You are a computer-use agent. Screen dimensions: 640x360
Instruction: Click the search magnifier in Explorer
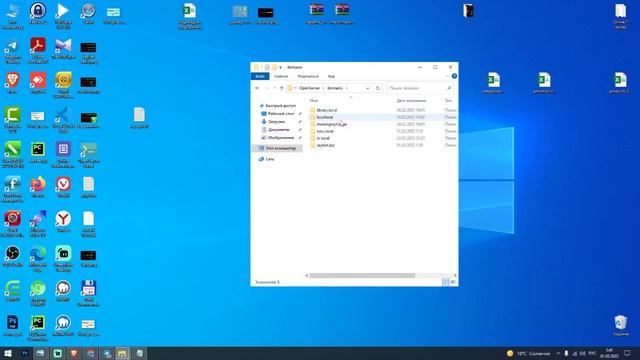tap(449, 88)
